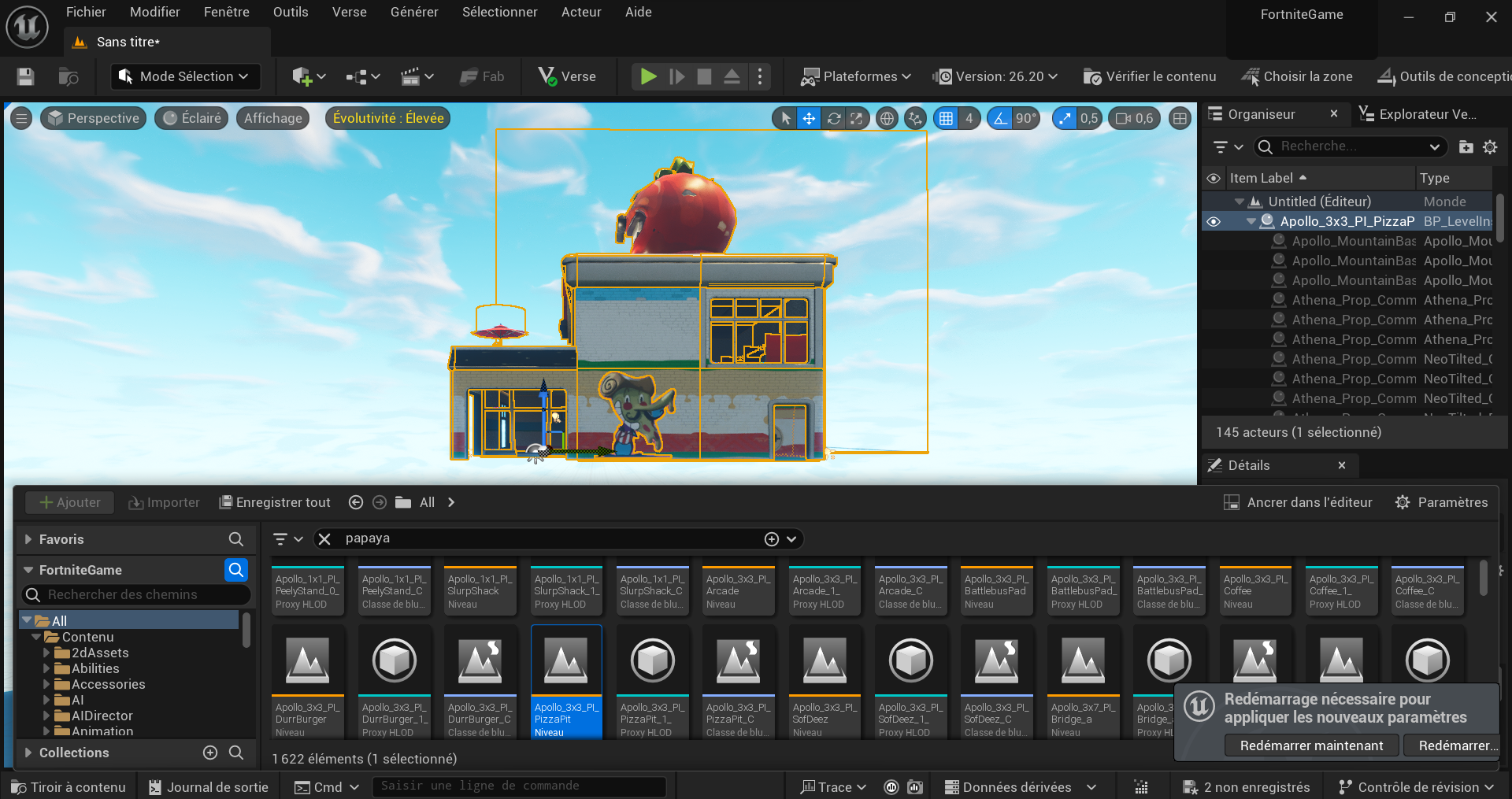Screen dimensions: 1512x799
Task: Switch to the Explorateur Verse tab
Action: point(1418,114)
